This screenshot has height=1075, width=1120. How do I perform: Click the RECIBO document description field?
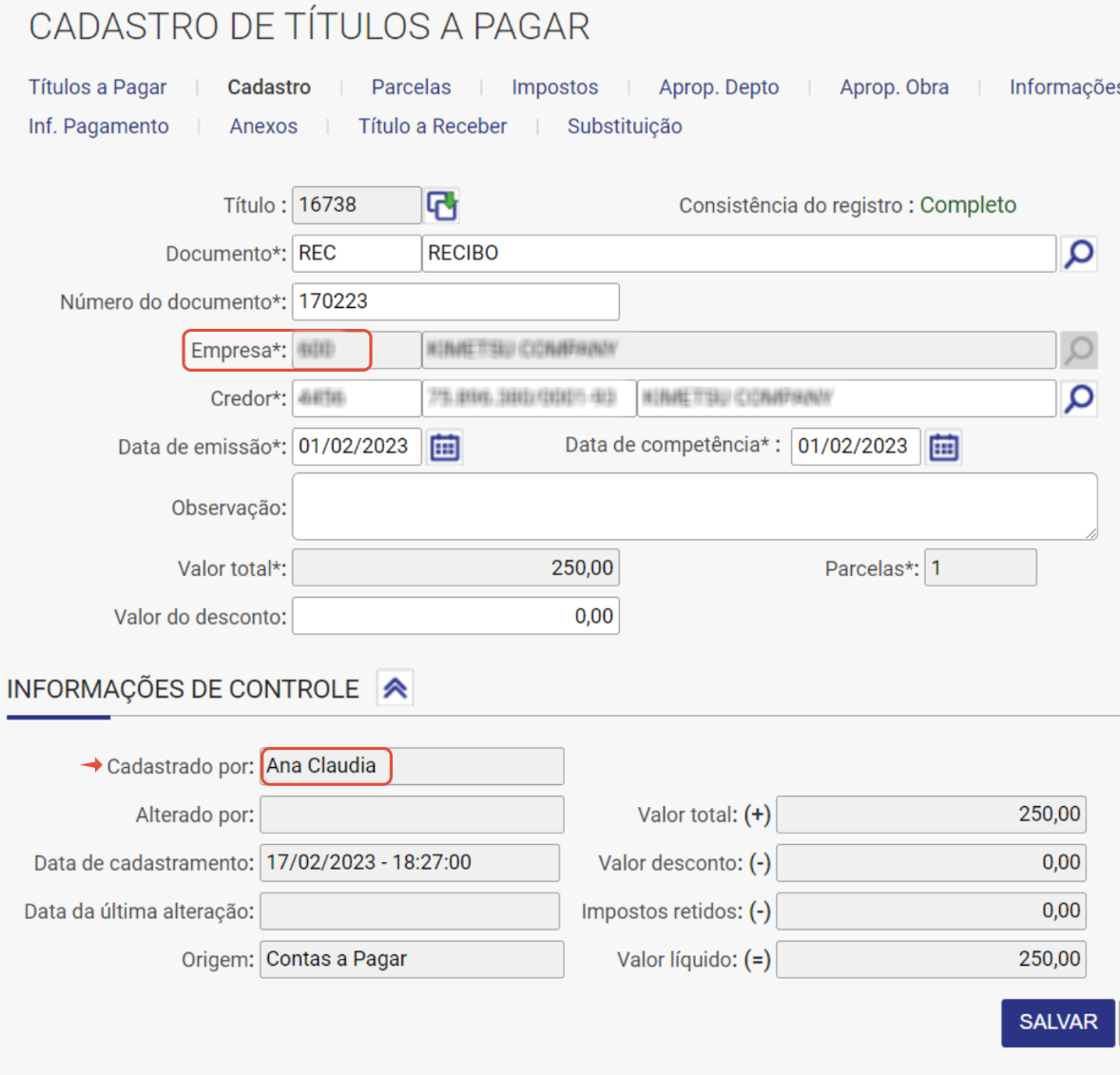pos(739,254)
